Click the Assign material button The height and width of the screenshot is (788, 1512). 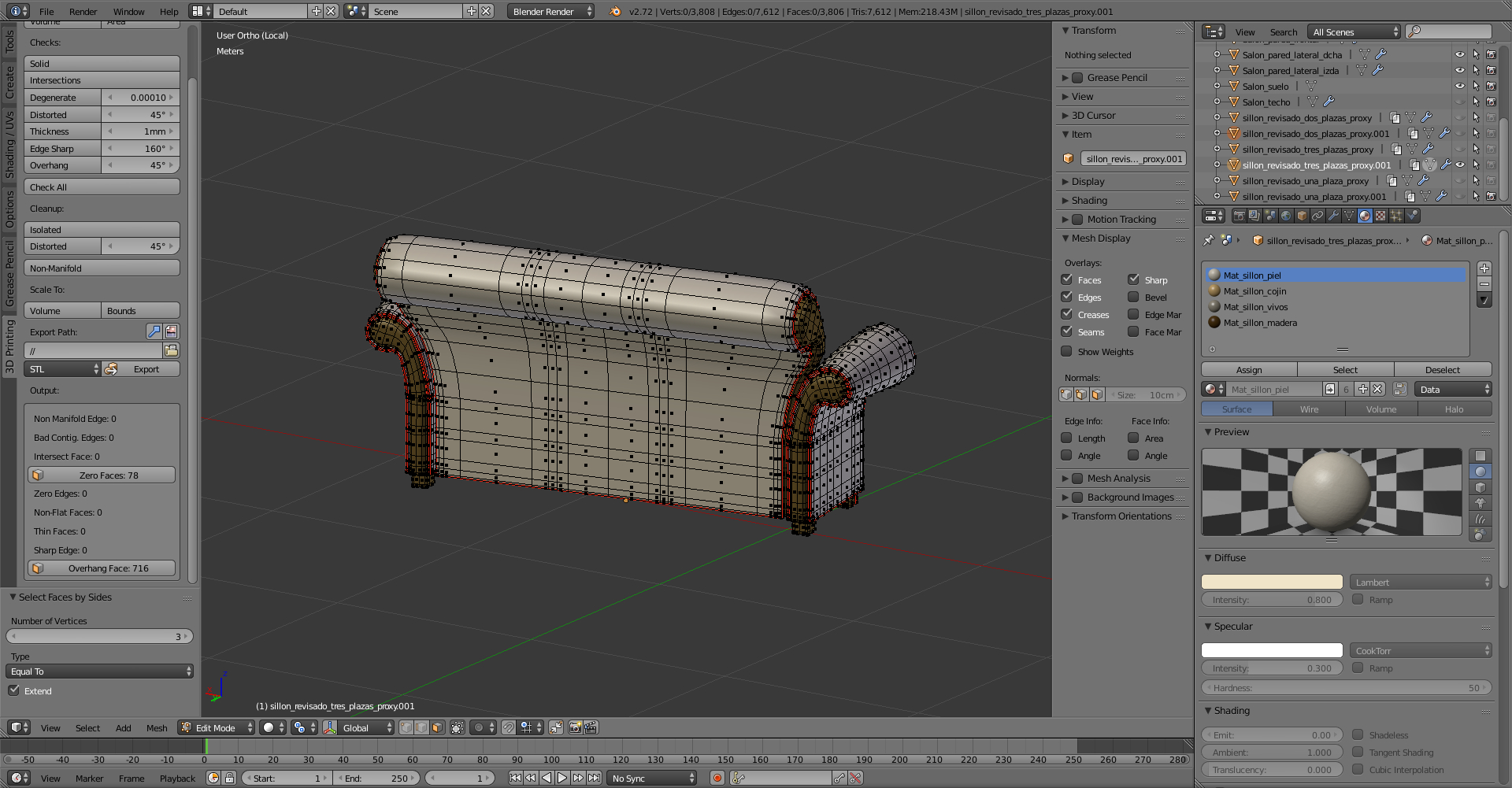1249,370
